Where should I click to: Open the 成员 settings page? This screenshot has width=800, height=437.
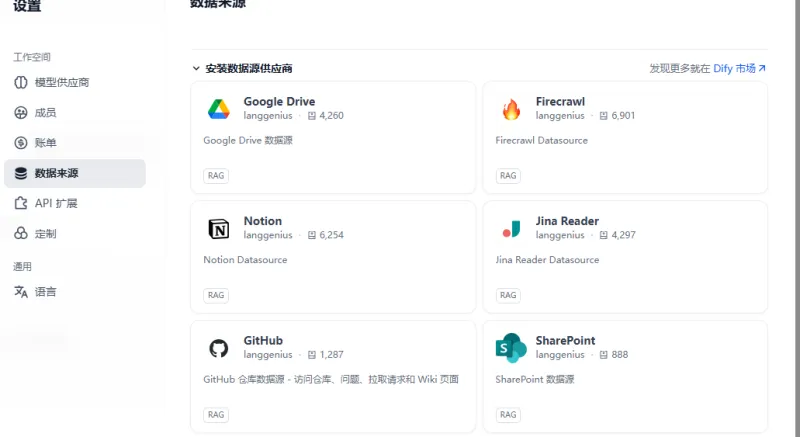click(x=75, y=113)
